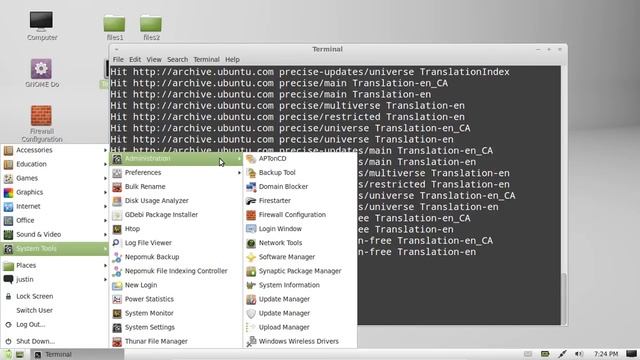Screen dimensions: 640x360
Task: Expand the Office category
Action: pos(54,220)
